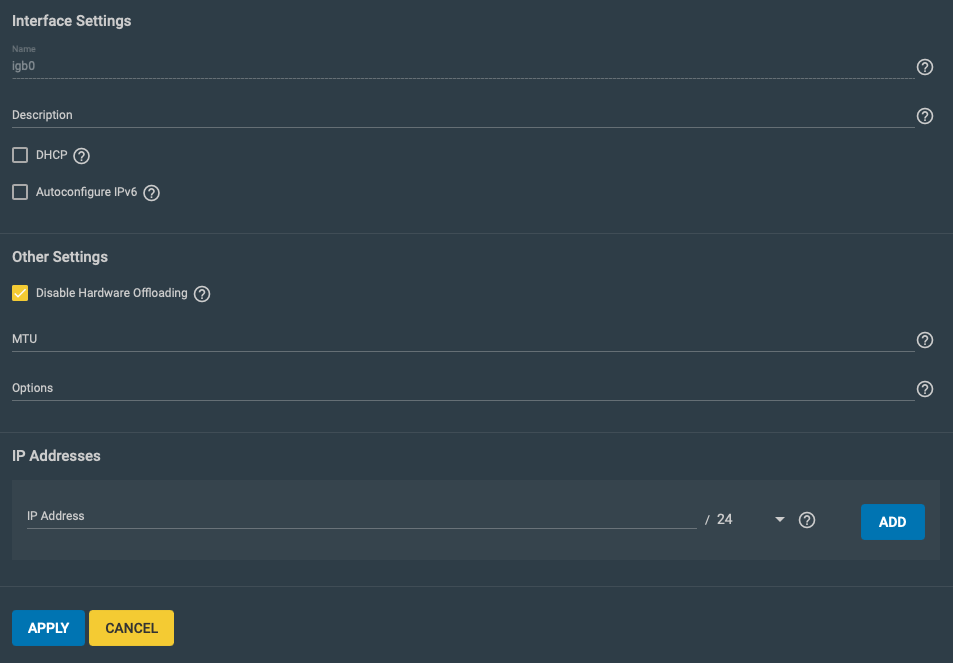Screen dimensions: 953x663
Task: Select the Options input field
Action: 463,388
